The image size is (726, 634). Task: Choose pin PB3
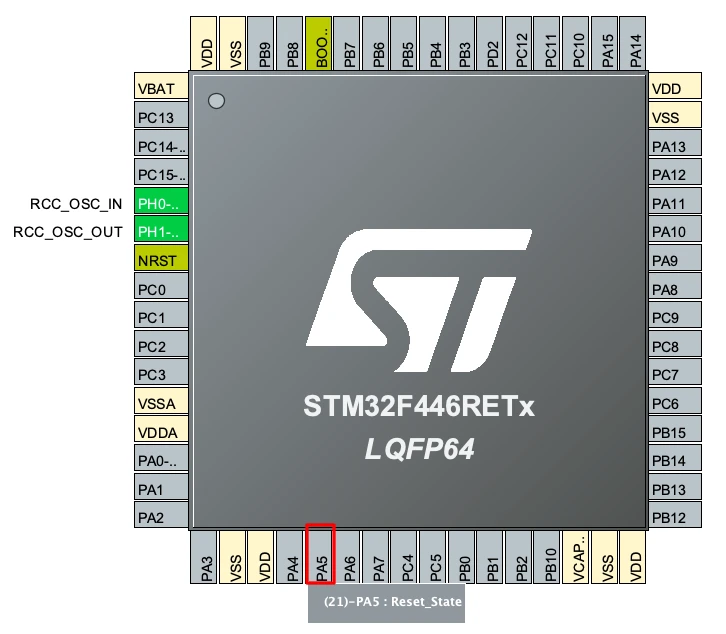462,43
